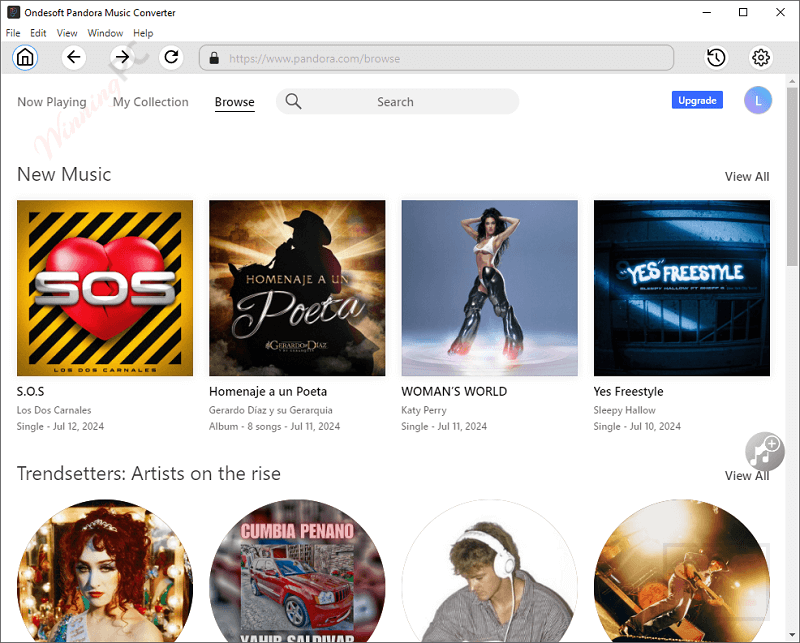Click 'Single - Jul 12, 2024' text
The width and height of the screenshot is (800, 643).
(x=60, y=426)
